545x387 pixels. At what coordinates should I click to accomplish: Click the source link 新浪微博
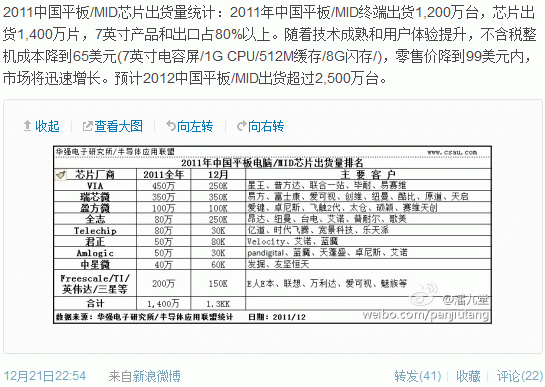coord(157,376)
